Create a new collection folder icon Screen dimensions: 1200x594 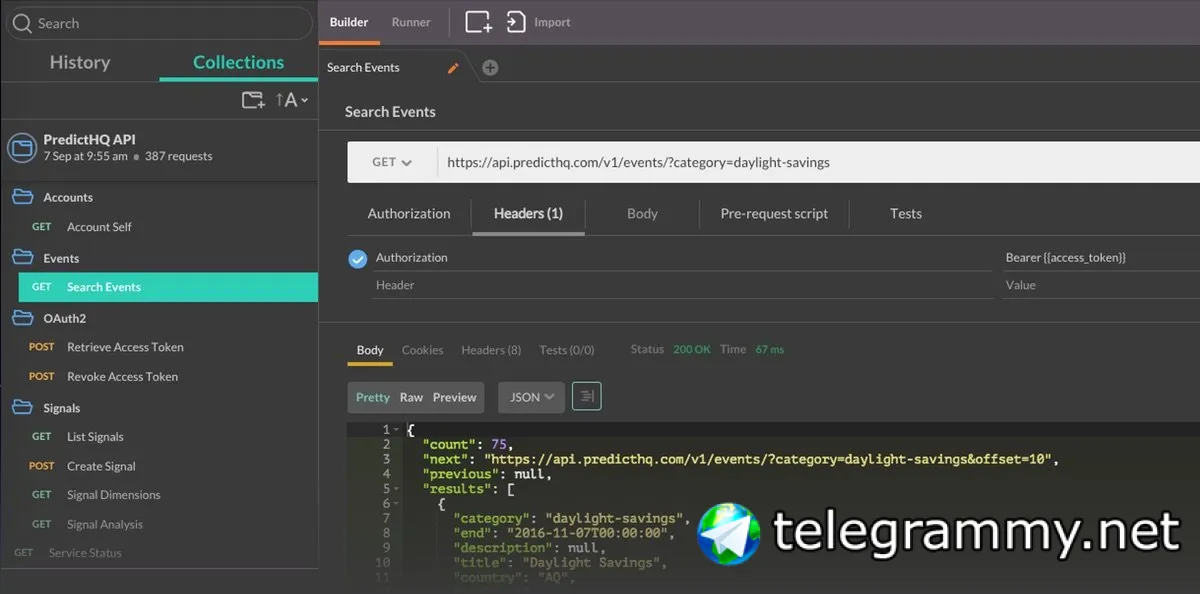click(x=253, y=100)
